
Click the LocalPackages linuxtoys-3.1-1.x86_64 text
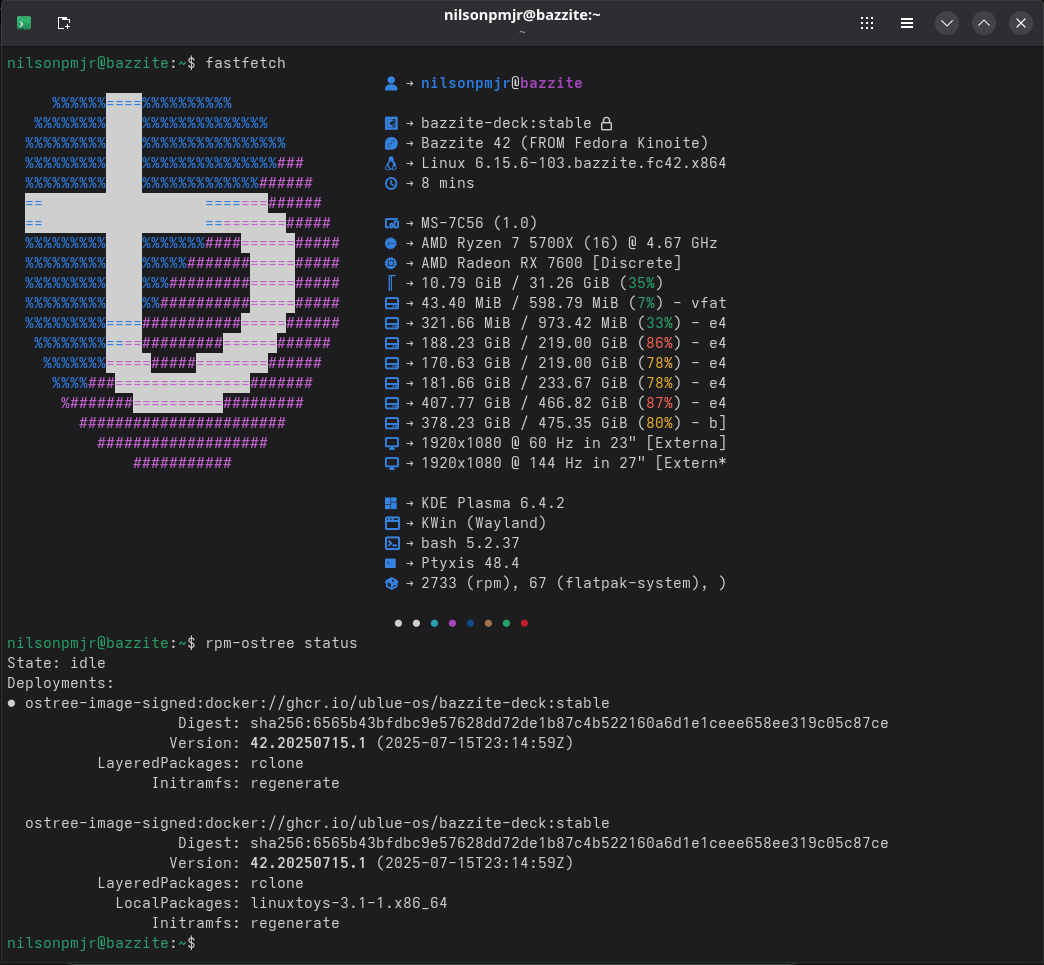tap(281, 903)
